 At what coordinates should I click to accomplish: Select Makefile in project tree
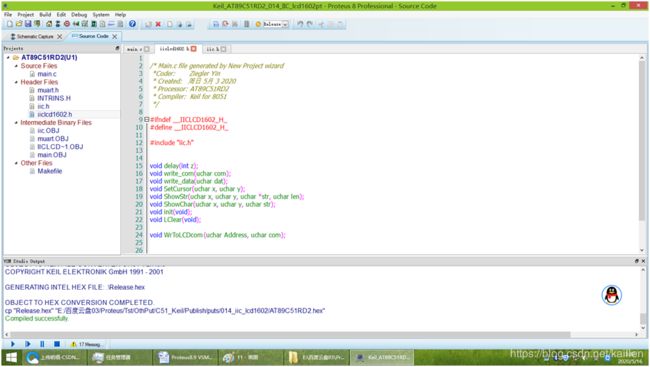(50, 171)
